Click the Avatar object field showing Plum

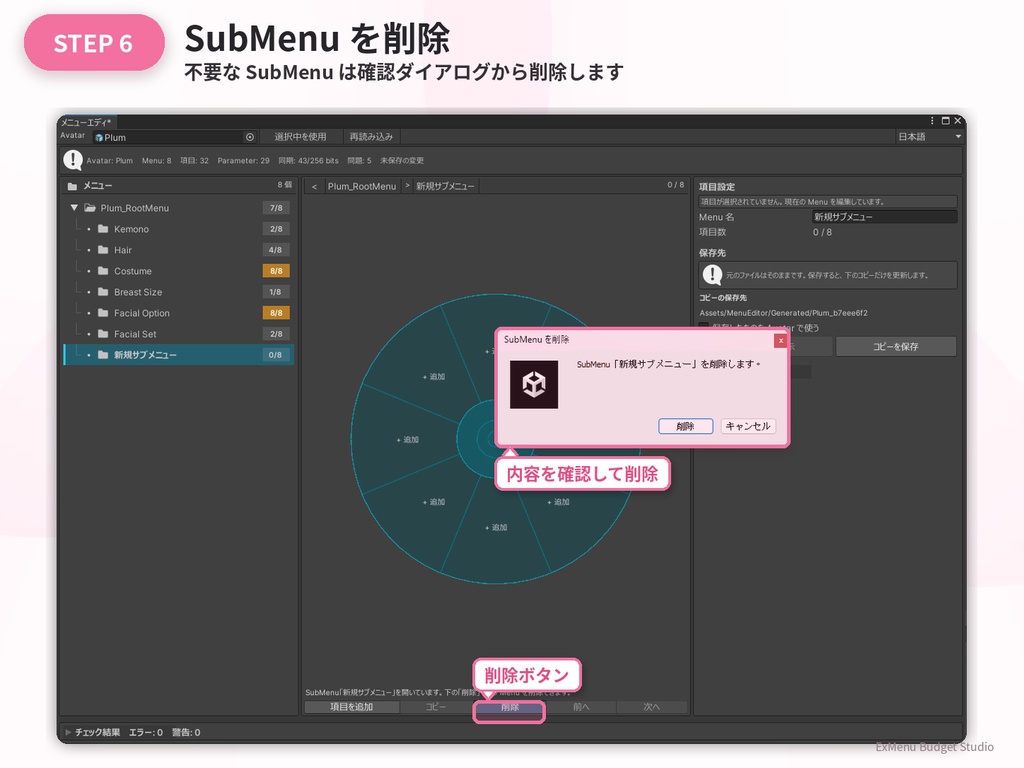174,137
